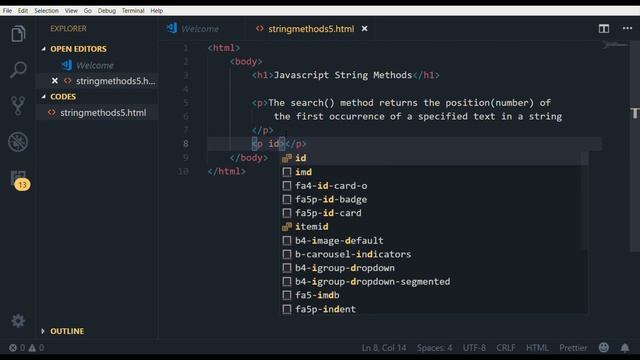
Task: Click HTML language mode in status bar
Action: pos(537,348)
